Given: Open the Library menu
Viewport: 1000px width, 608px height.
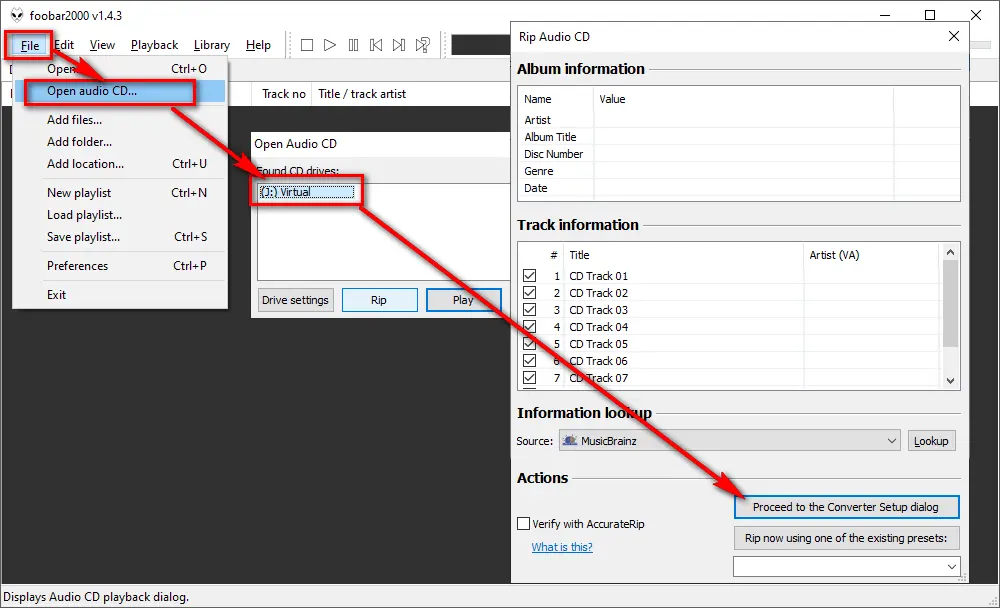Looking at the screenshot, I should [212, 45].
